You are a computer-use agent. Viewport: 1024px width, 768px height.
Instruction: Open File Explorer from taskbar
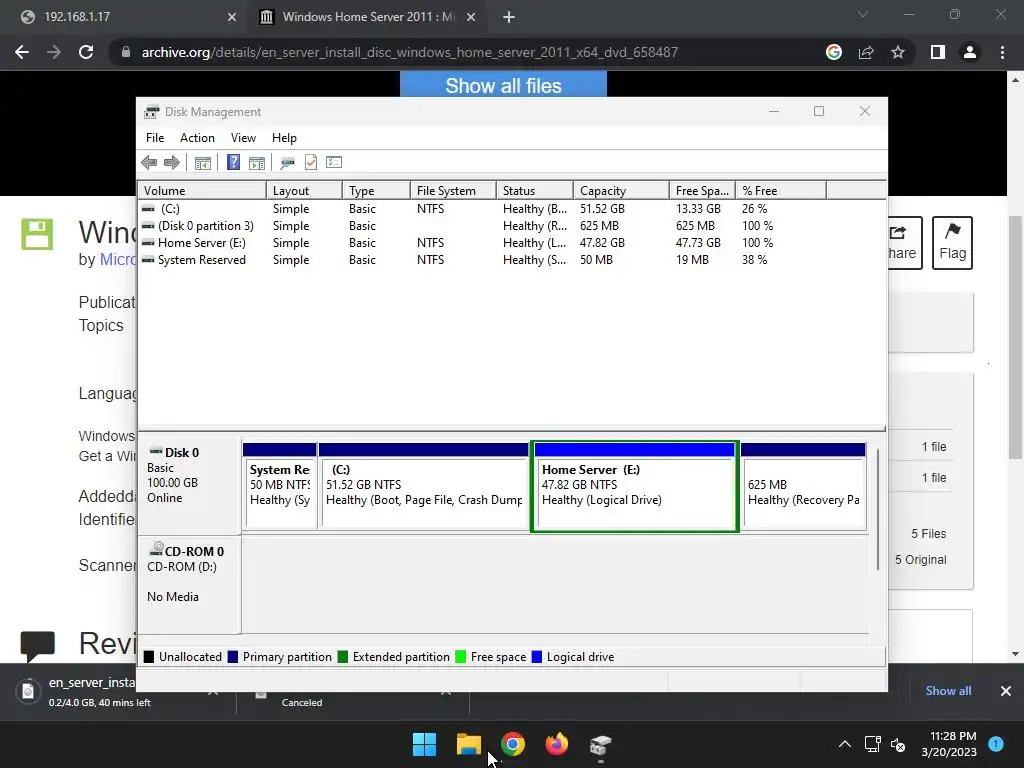click(469, 744)
